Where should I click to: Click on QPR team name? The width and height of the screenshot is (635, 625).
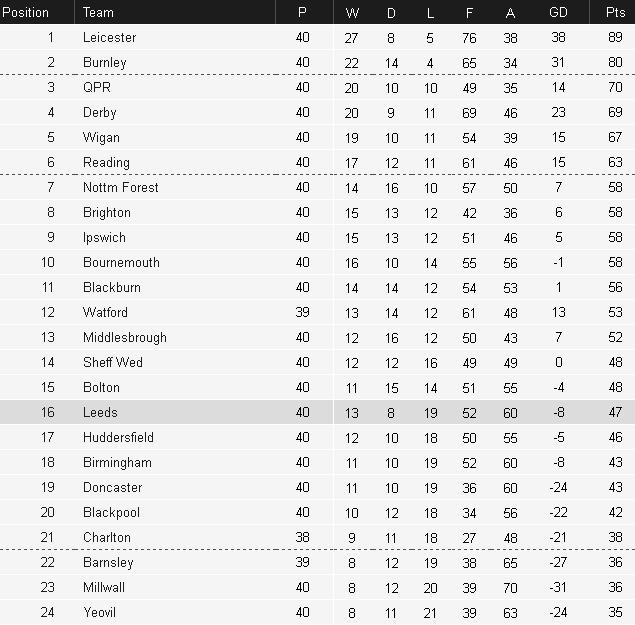97,88
